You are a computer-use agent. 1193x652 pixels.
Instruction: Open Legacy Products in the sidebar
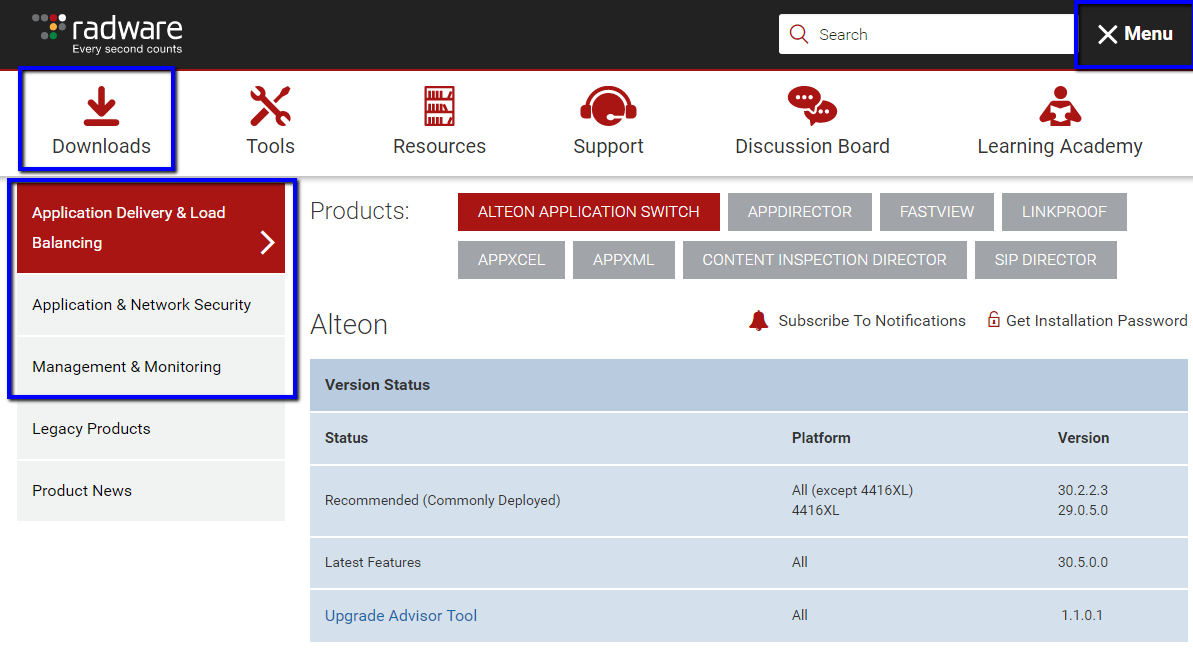(x=91, y=429)
